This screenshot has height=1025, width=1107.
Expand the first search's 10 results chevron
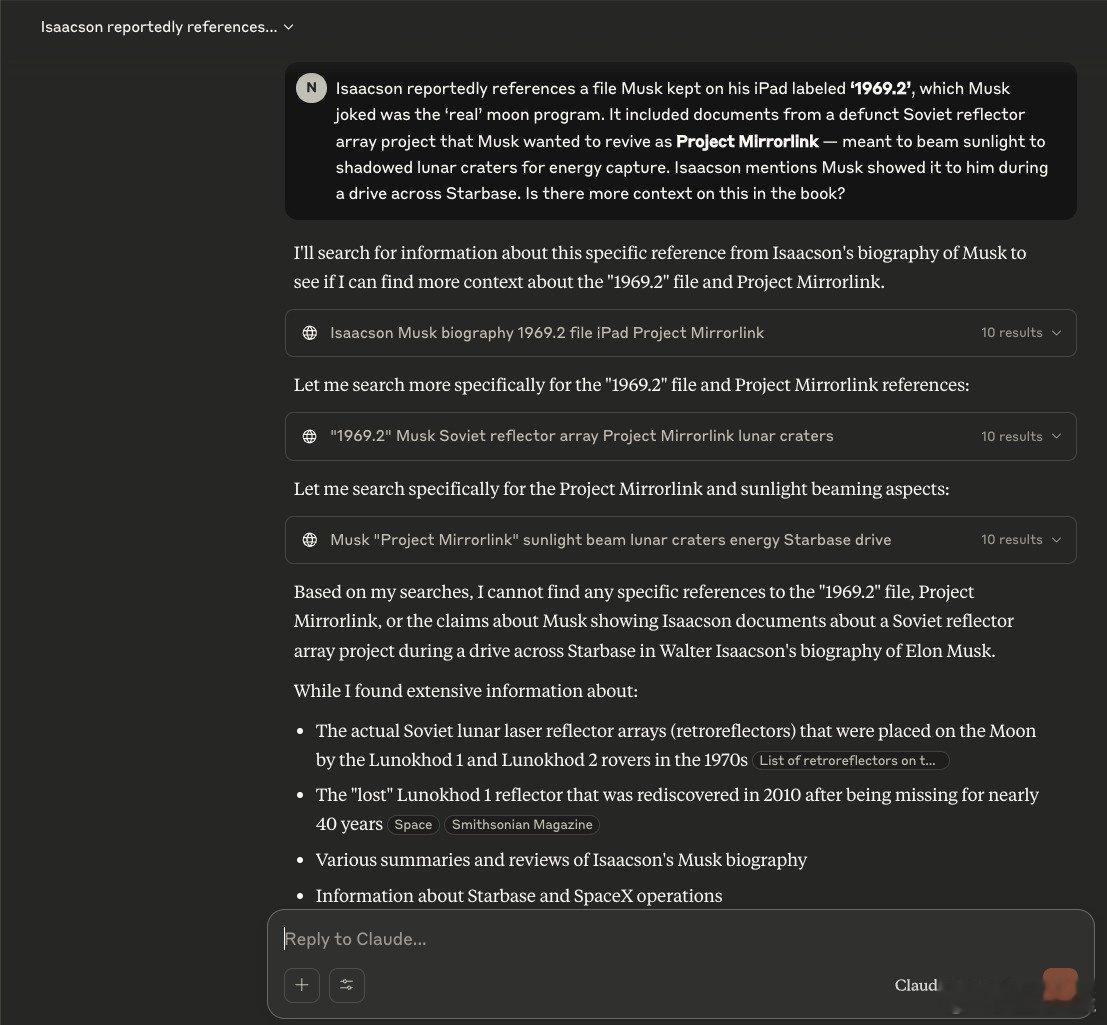tap(1057, 333)
